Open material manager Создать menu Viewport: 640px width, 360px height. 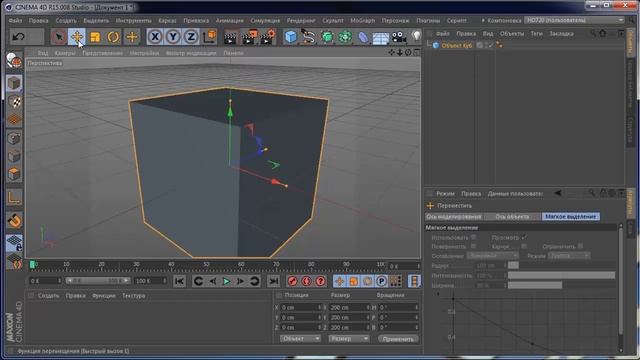[x=49, y=296]
